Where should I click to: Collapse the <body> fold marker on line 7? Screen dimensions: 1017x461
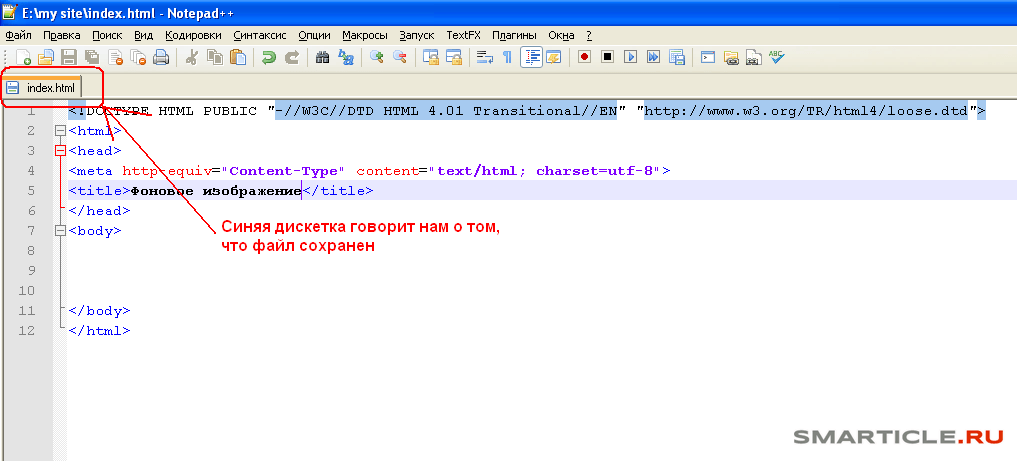click(61, 231)
